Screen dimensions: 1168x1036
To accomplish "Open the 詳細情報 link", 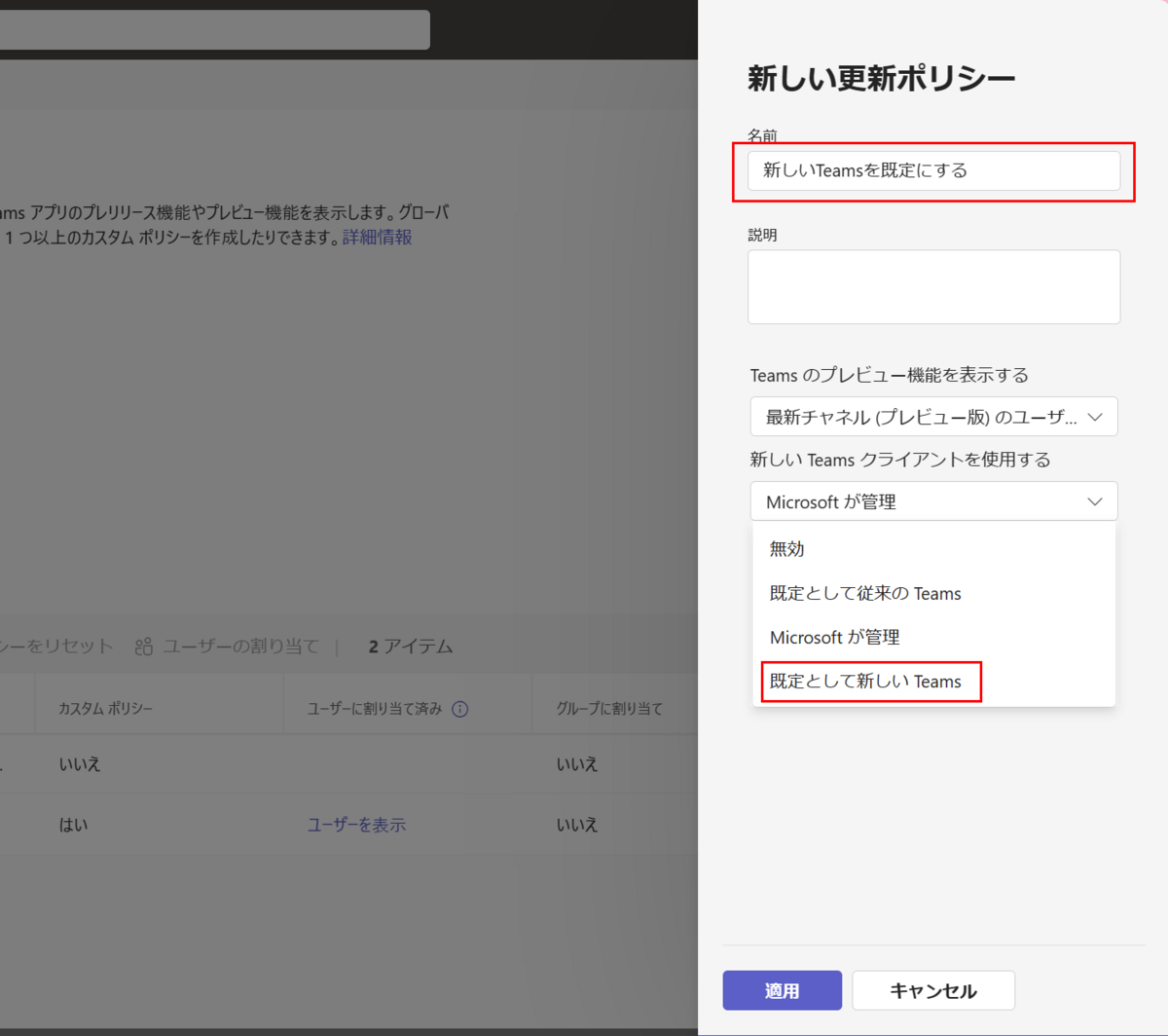I will [377, 237].
